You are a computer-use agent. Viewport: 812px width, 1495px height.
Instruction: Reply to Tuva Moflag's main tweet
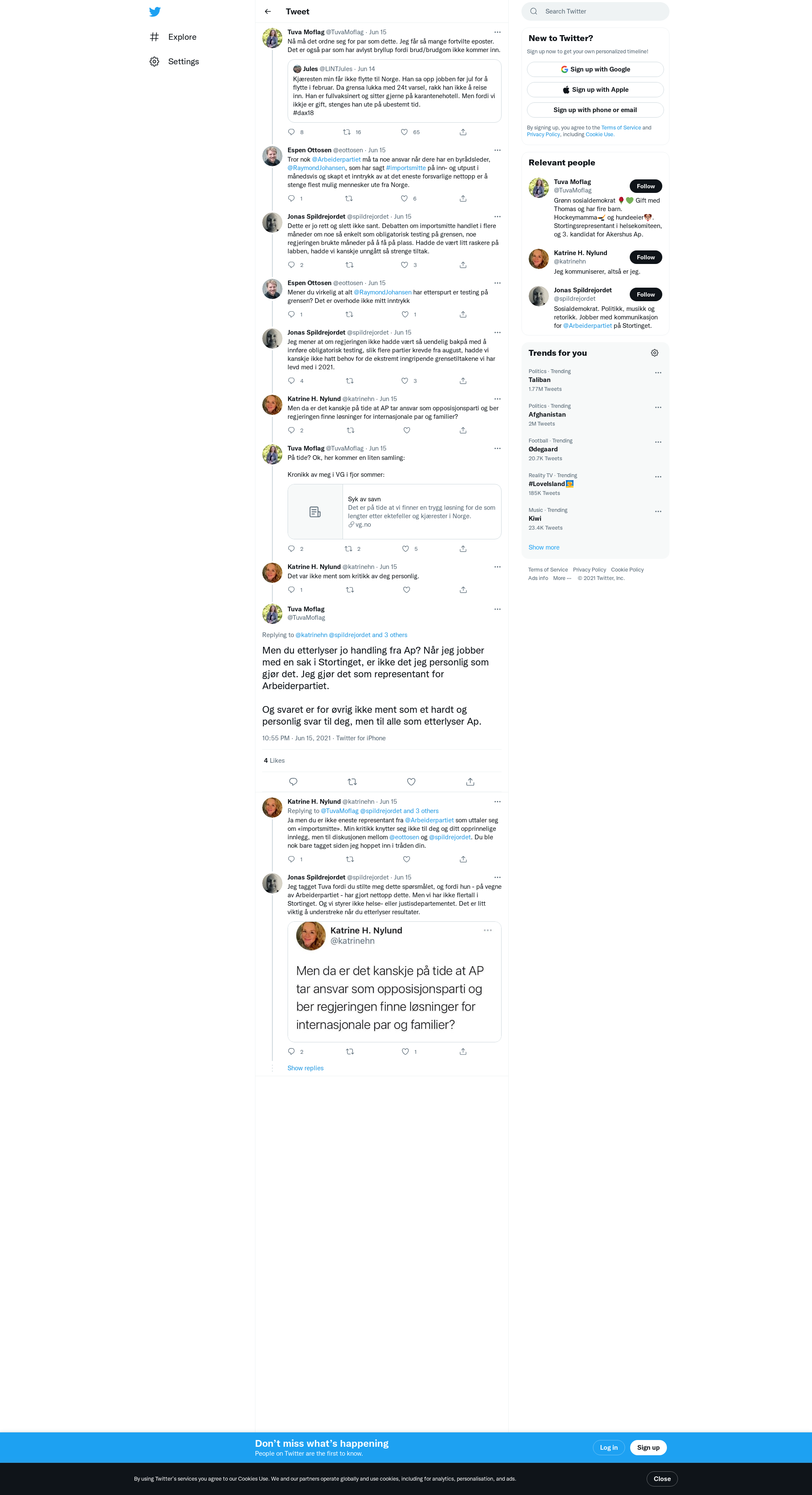(293, 782)
